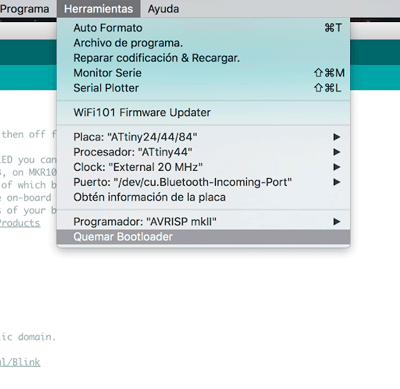Expand Programador AVRISP mkII submenu

pos(203,222)
